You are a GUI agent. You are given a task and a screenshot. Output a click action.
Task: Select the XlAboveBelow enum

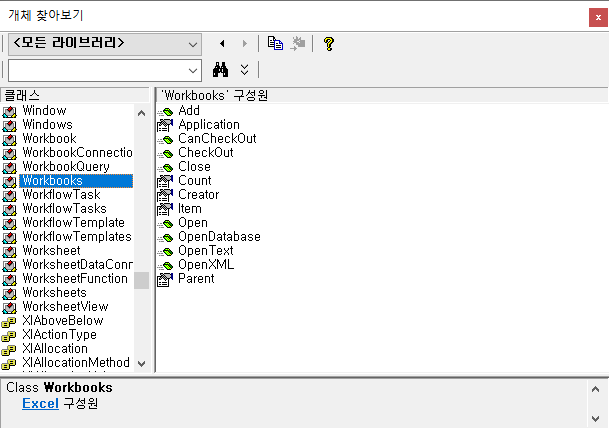coord(63,320)
